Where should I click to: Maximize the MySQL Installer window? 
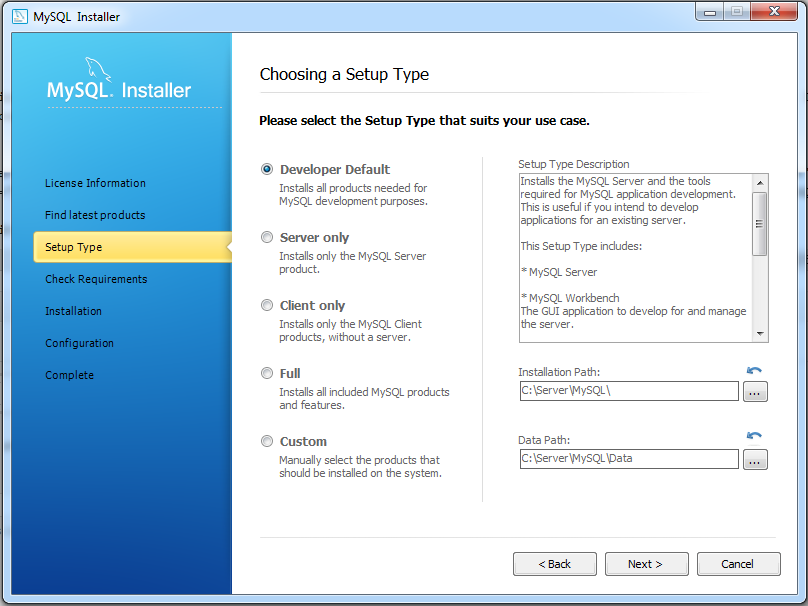coord(737,11)
